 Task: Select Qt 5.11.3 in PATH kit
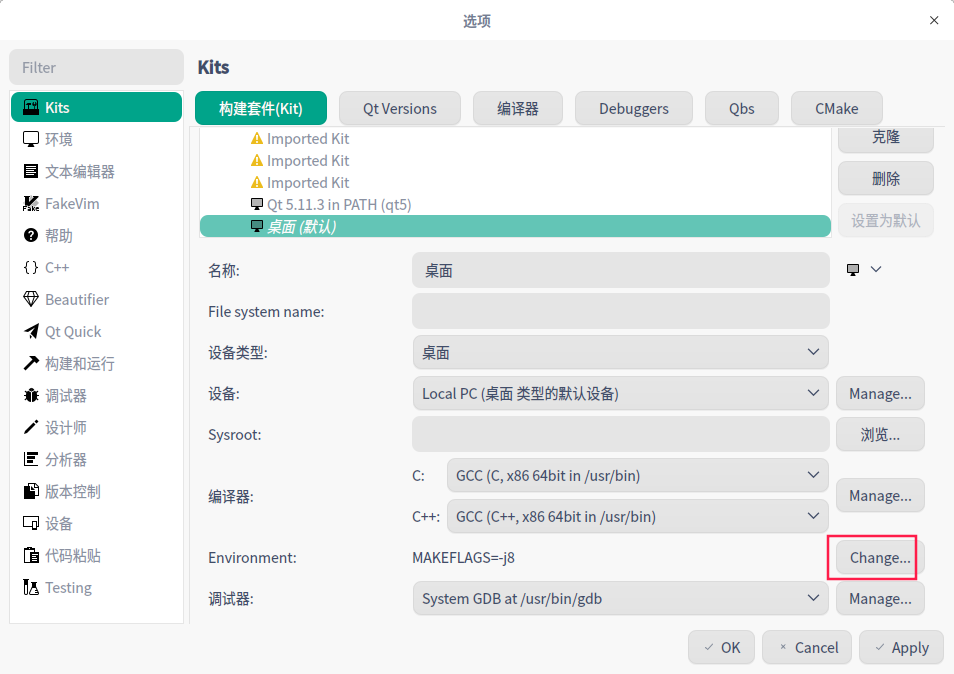pyautogui.click(x=338, y=205)
